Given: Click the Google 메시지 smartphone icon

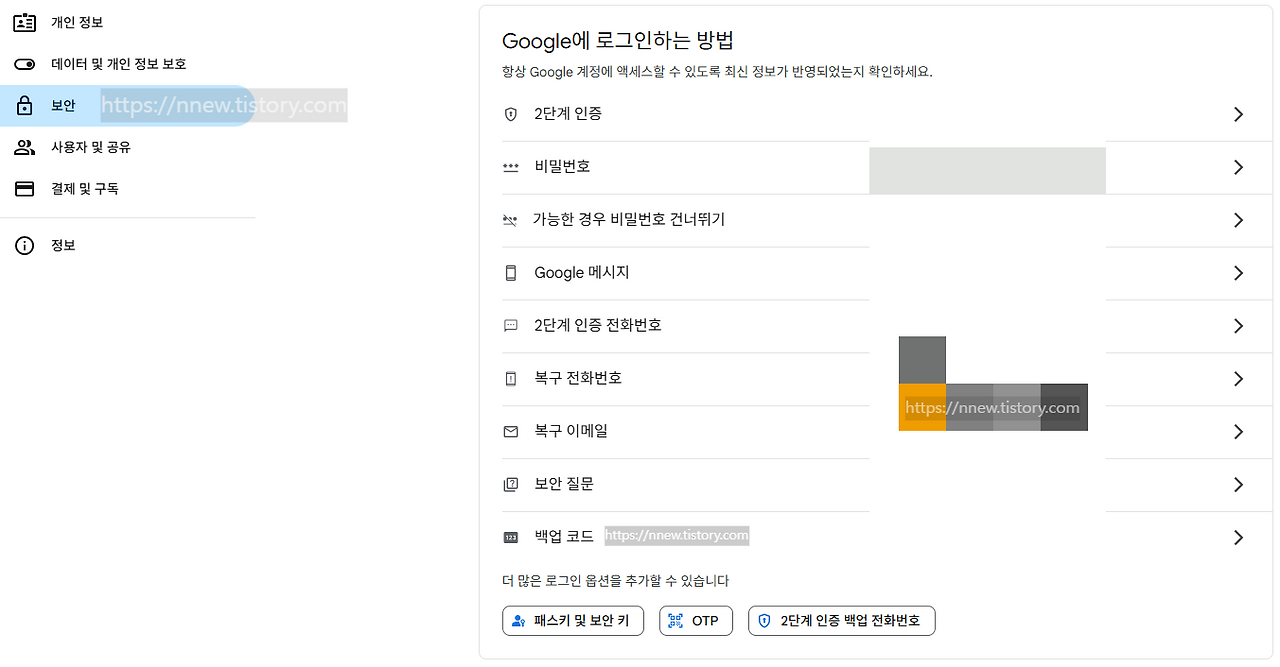Looking at the screenshot, I should (510, 272).
